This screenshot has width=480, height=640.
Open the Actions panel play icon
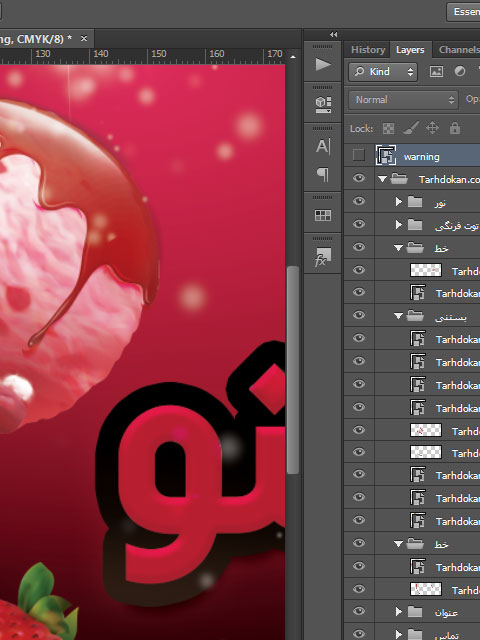point(323,64)
